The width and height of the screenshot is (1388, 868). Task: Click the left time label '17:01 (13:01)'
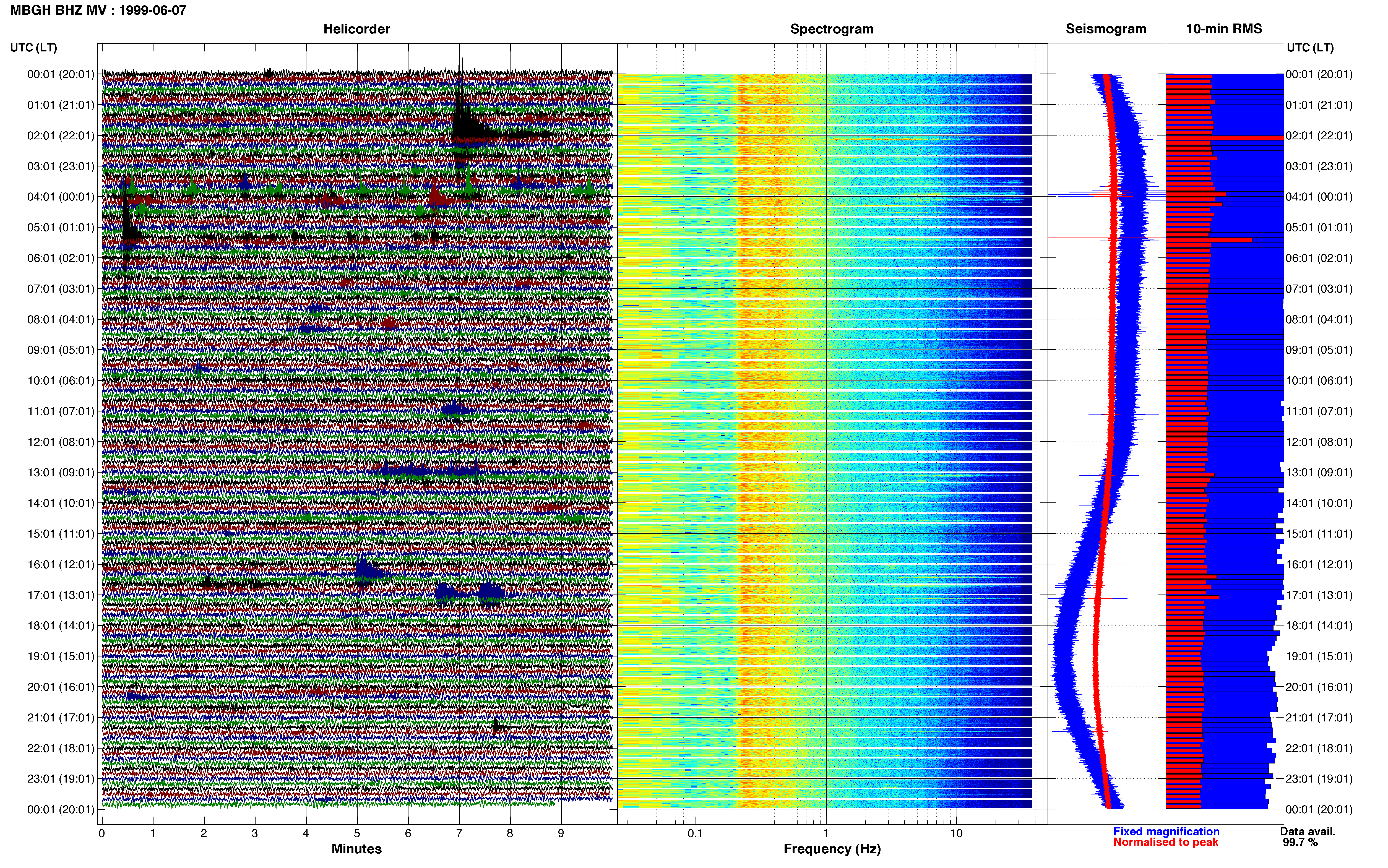[x=60, y=595]
